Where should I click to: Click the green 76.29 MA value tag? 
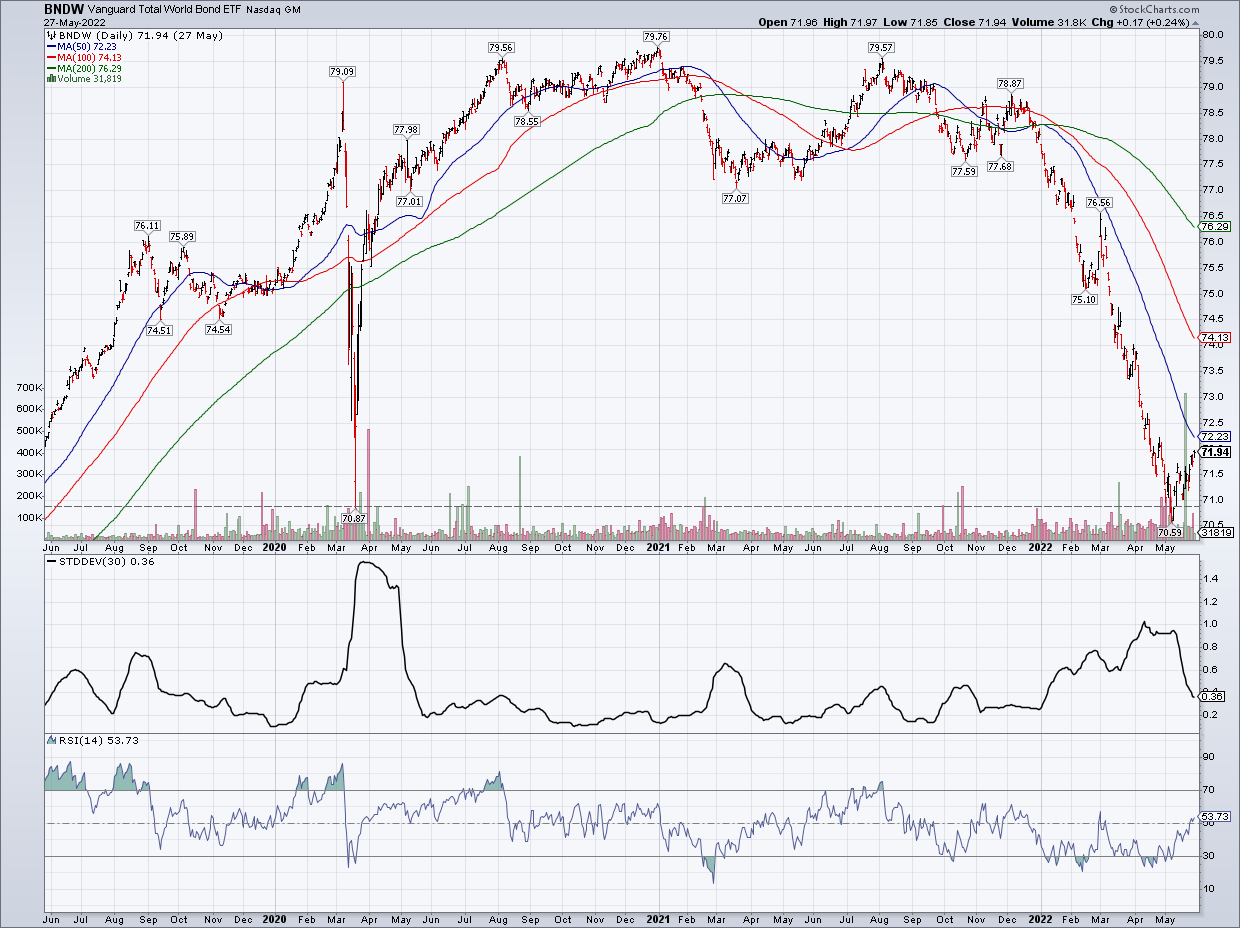pos(1216,227)
